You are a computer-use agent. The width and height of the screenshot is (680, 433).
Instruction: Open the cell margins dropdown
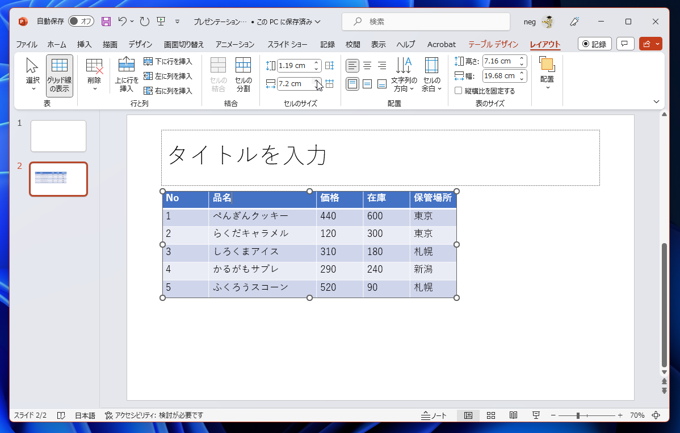pyautogui.click(x=432, y=75)
